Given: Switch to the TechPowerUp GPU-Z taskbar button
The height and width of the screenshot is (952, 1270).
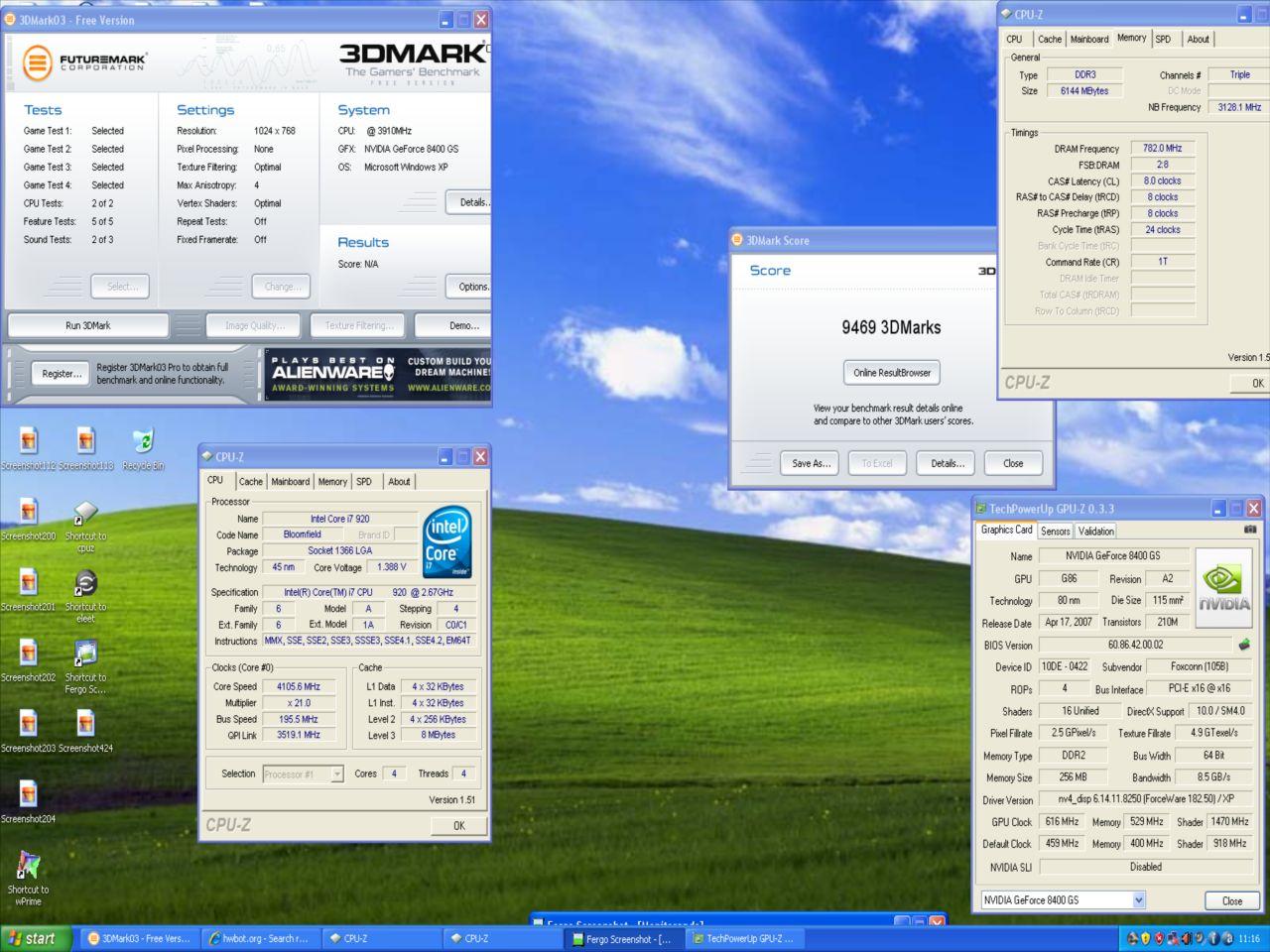Looking at the screenshot, I should coord(745,938).
